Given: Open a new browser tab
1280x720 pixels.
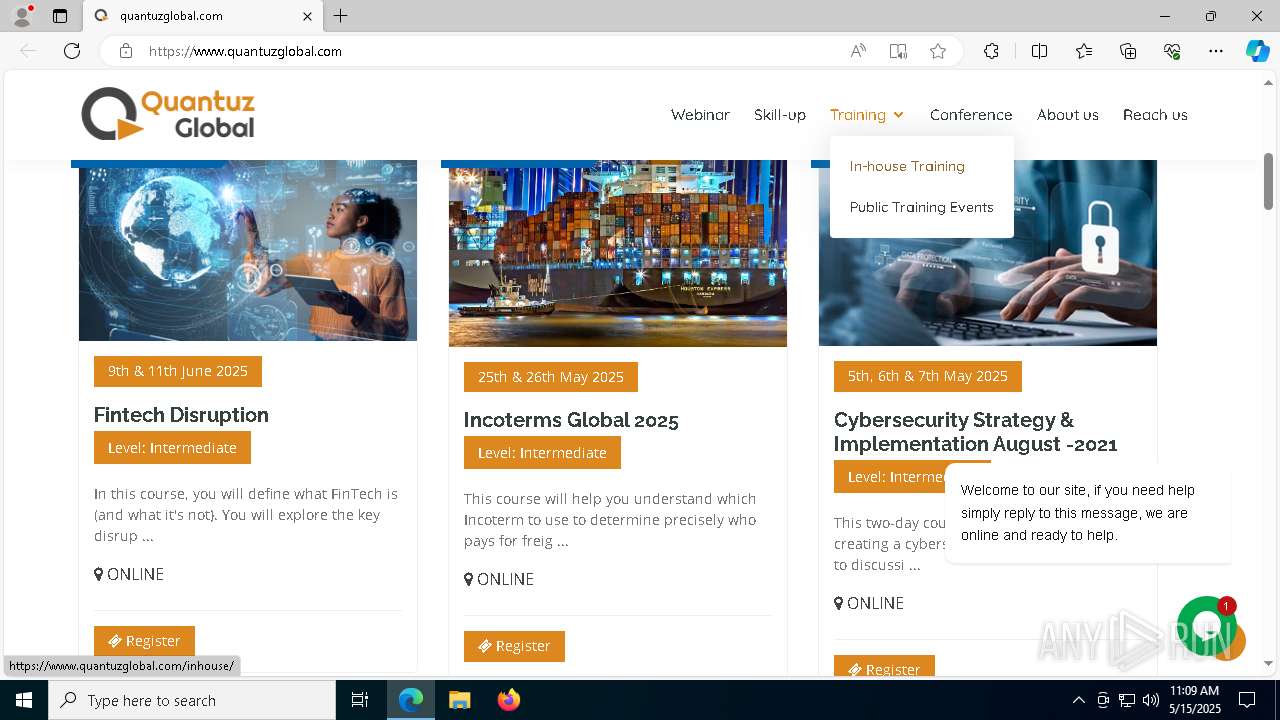Looking at the screenshot, I should click(341, 16).
